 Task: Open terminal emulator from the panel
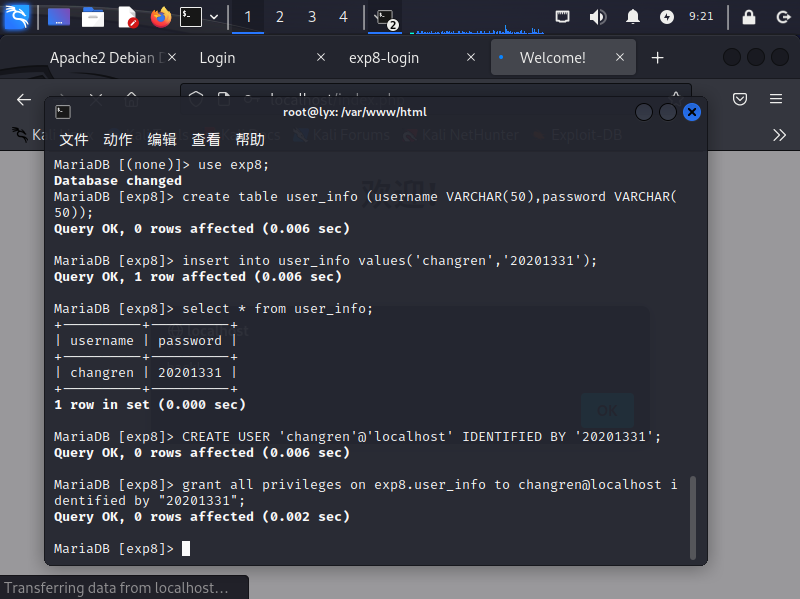coord(191,17)
